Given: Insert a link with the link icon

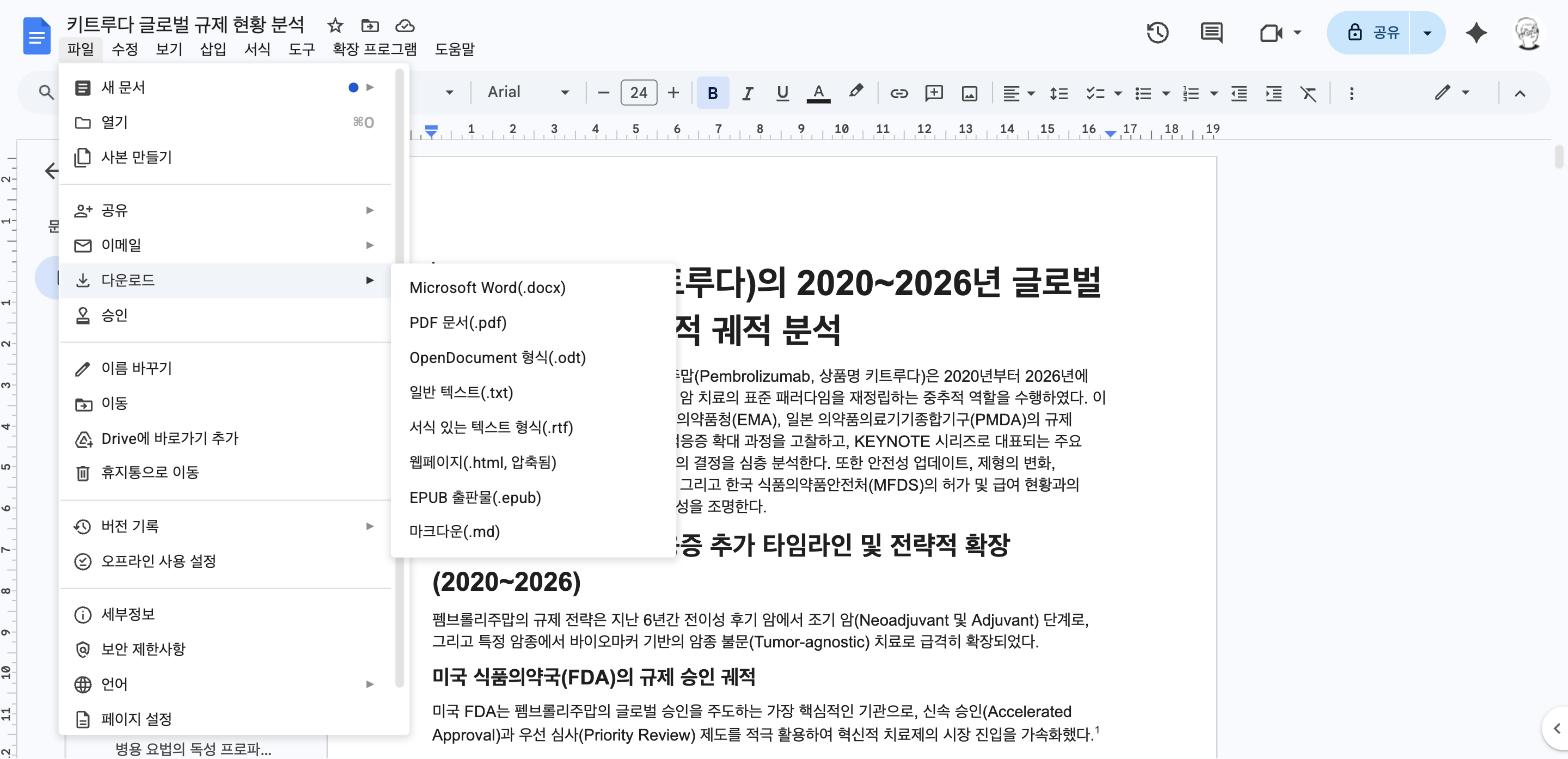Looking at the screenshot, I should [899, 93].
